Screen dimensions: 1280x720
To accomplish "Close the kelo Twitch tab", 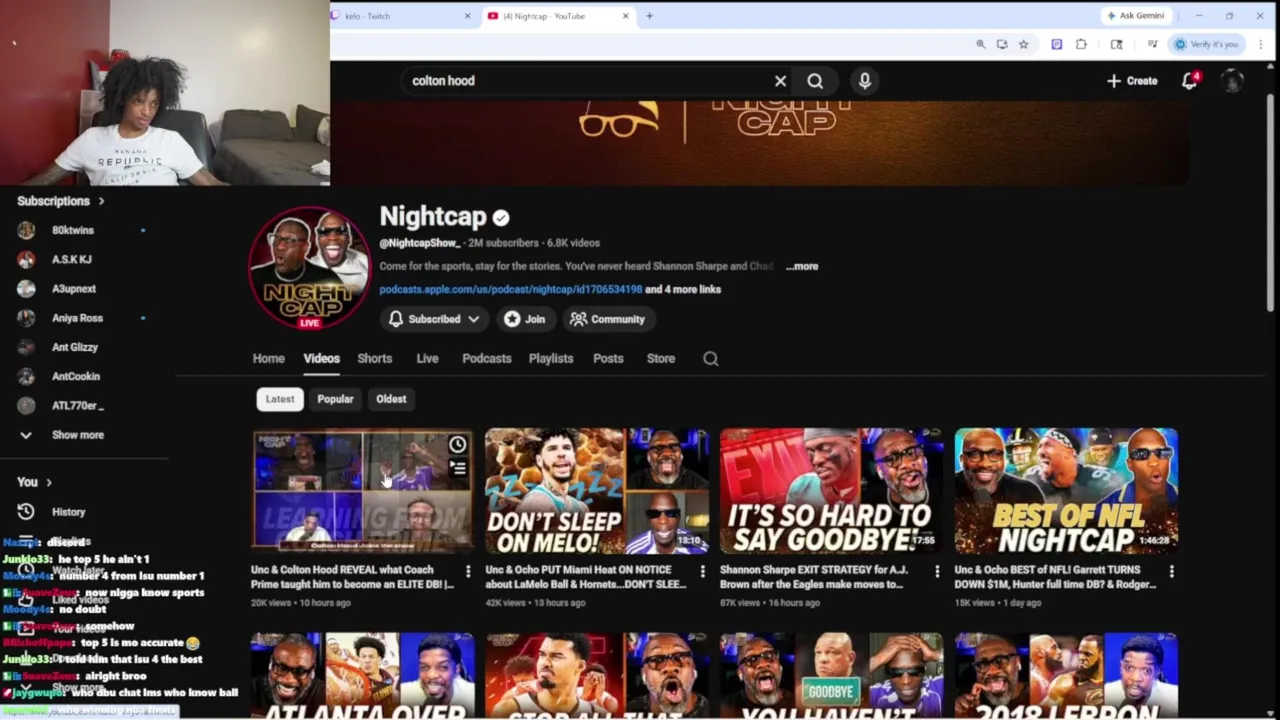I will tap(467, 16).
